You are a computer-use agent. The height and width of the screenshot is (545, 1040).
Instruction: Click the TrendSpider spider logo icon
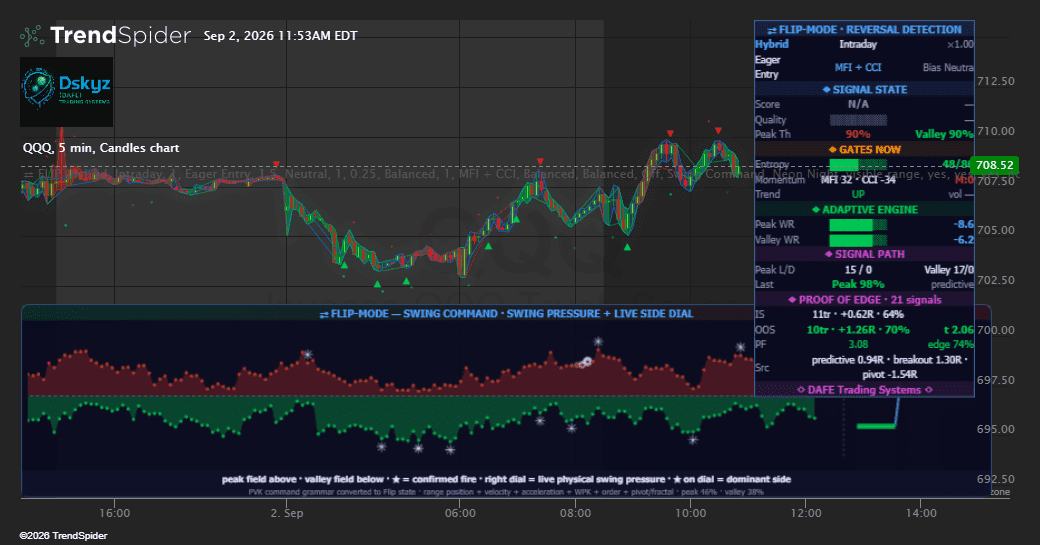[32, 36]
